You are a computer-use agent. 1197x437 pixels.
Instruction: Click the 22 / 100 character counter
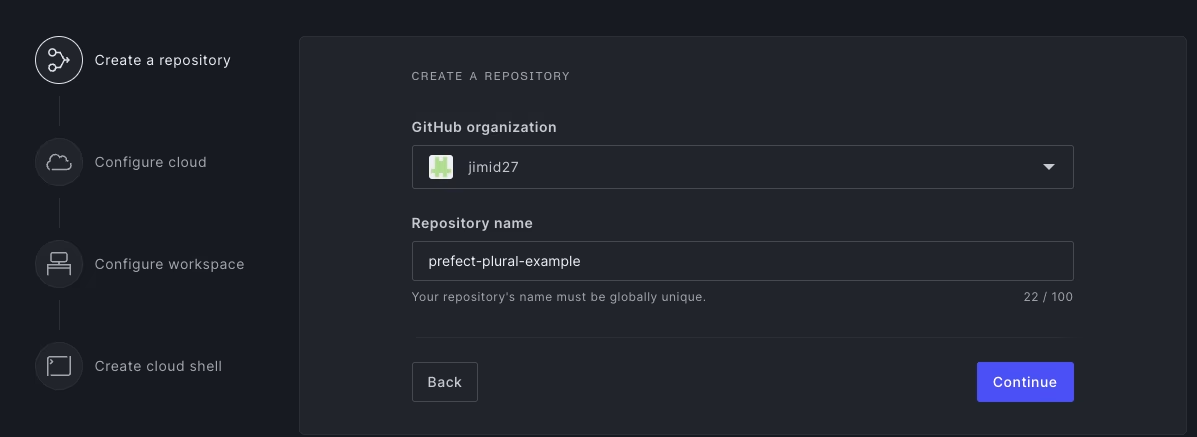pos(1048,296)
